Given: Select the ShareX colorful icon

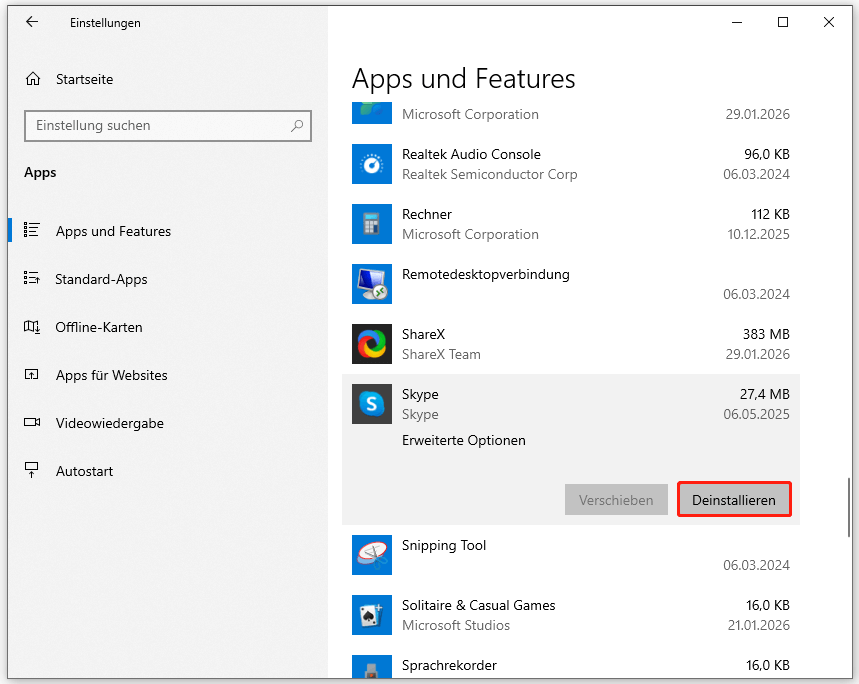Looking at the screenshot, I should click(x=372, y=344).
